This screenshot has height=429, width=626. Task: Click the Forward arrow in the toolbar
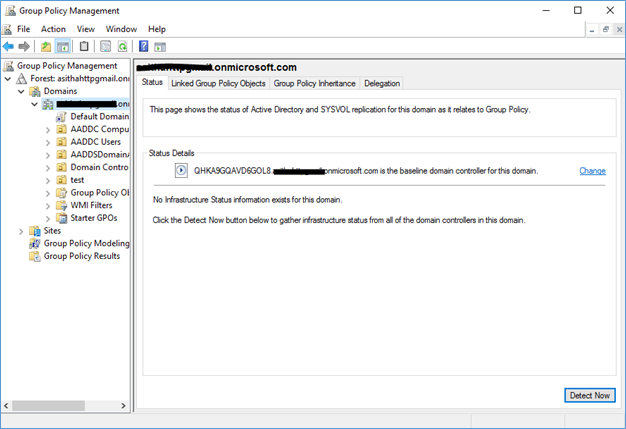coord(24,47)
